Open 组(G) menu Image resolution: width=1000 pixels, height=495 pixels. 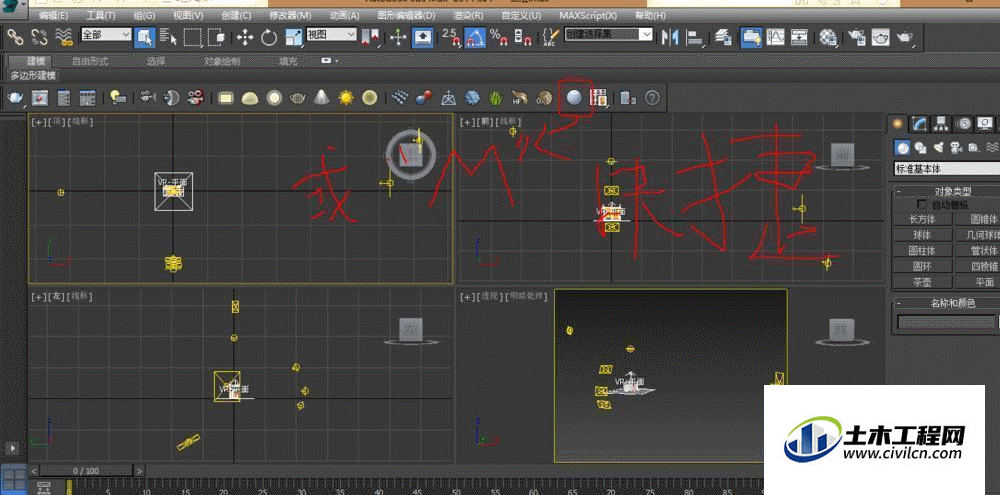[x=142, y=15]
